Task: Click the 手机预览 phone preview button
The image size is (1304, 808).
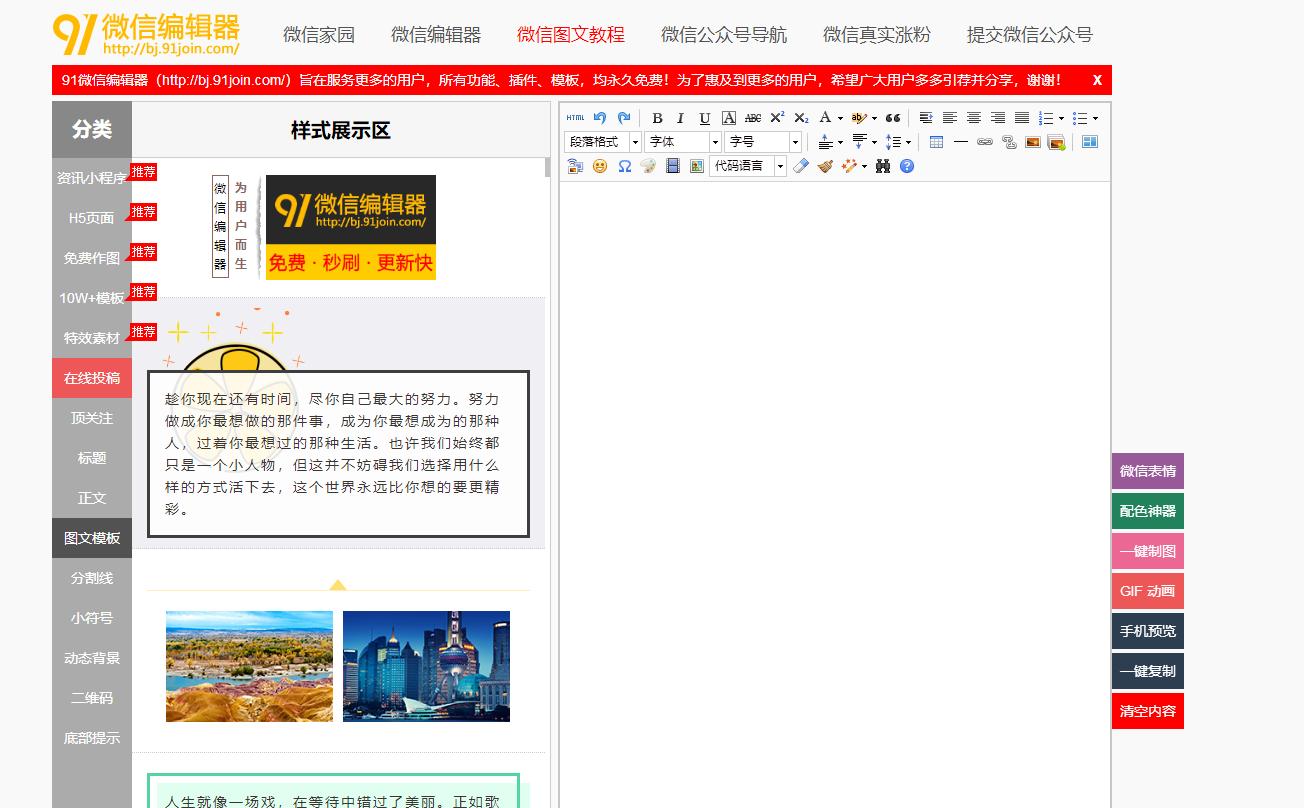Action: click(1147, 630)
